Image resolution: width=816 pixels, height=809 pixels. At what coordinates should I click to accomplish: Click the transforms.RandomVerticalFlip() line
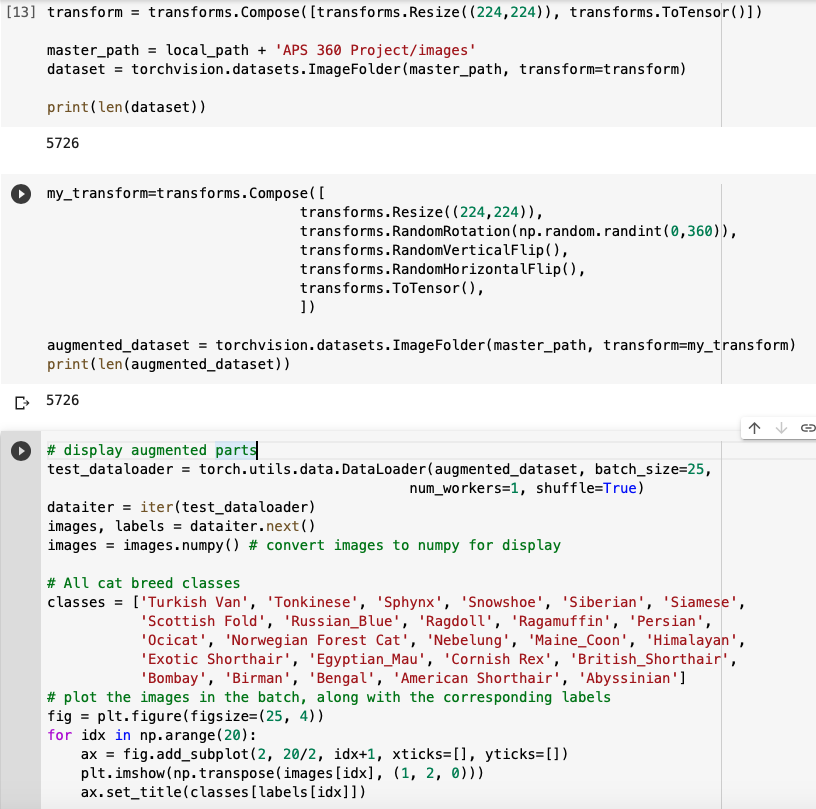coord(434,250)
